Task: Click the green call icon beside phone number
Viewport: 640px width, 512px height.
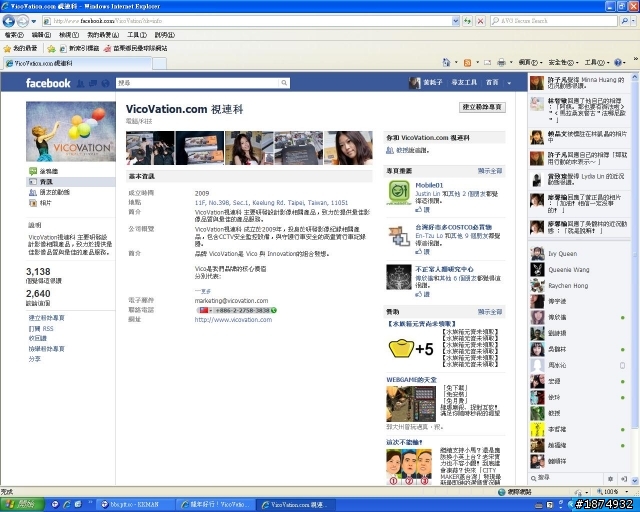Action: click(274, 310)
